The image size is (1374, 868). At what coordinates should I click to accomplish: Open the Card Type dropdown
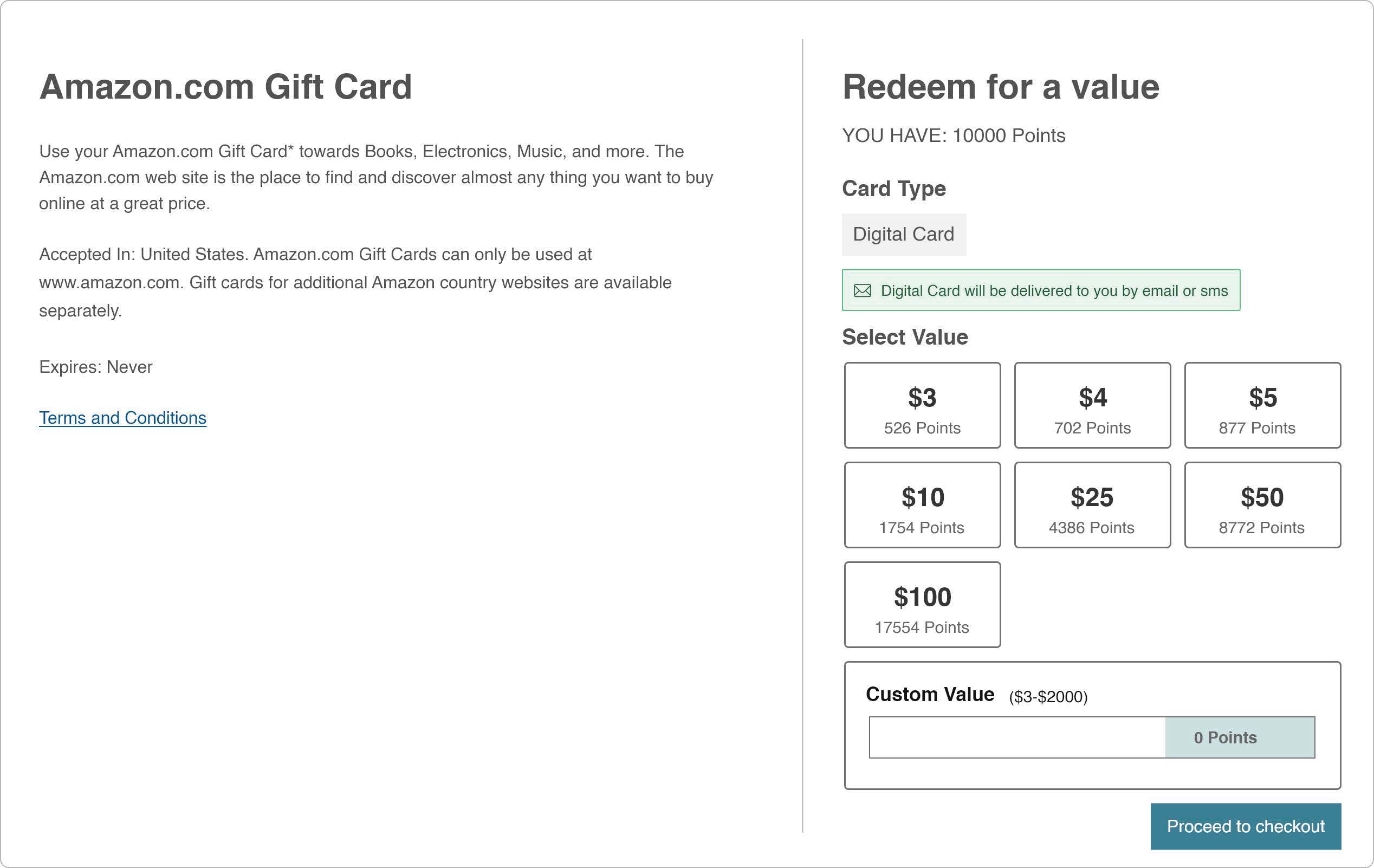click(902, 233)
